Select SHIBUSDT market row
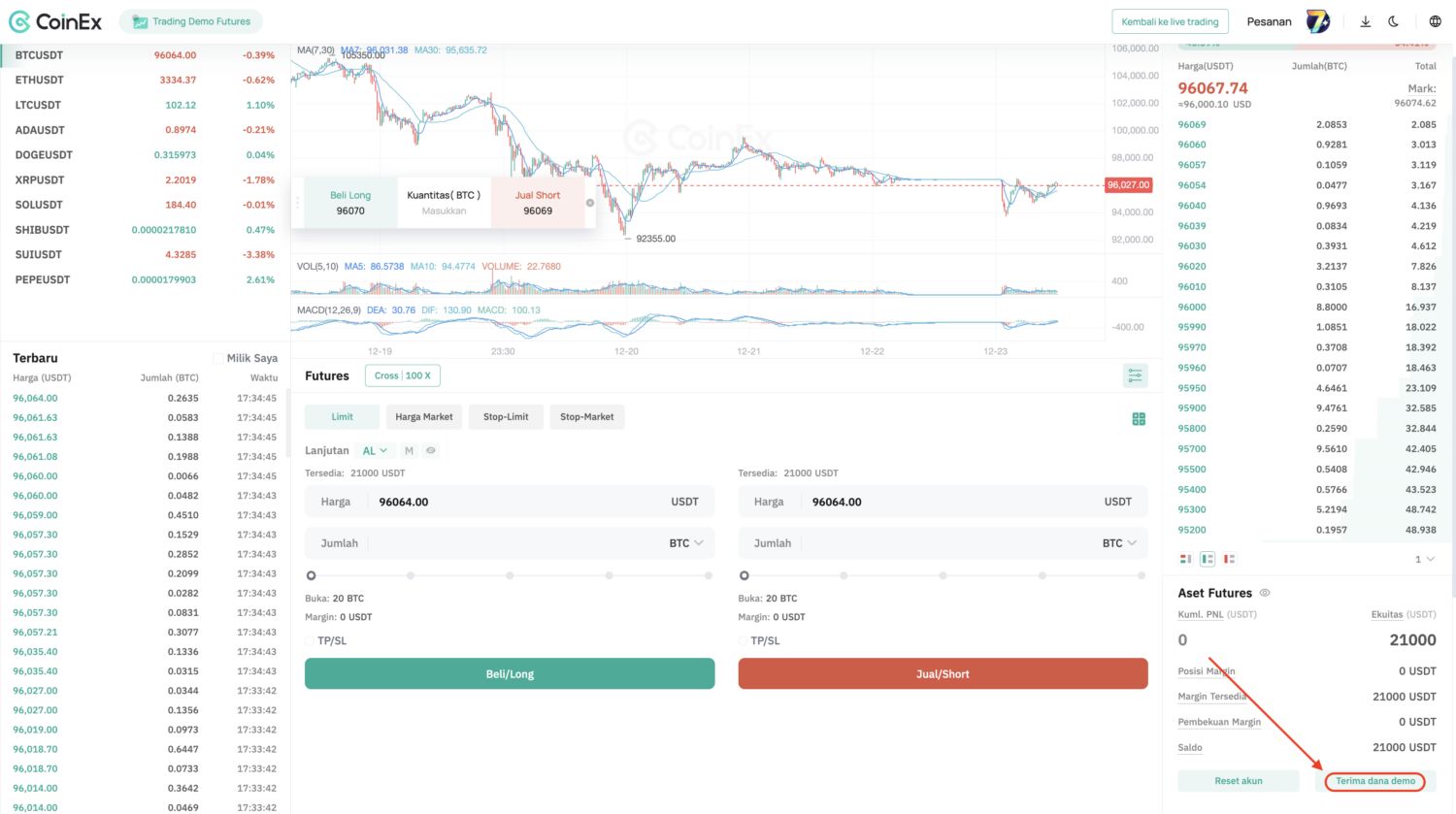1456x814 pixels. [x=144, y=230]
